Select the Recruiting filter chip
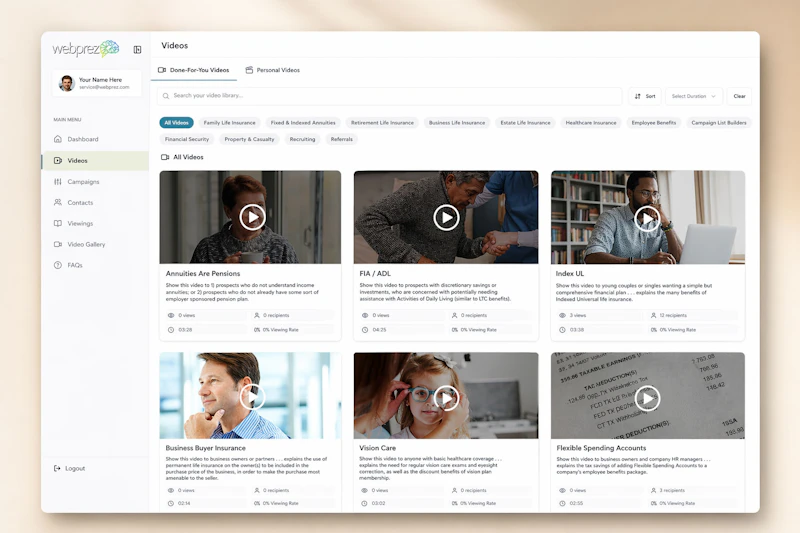Screen dimensions: 800x533 303,139
